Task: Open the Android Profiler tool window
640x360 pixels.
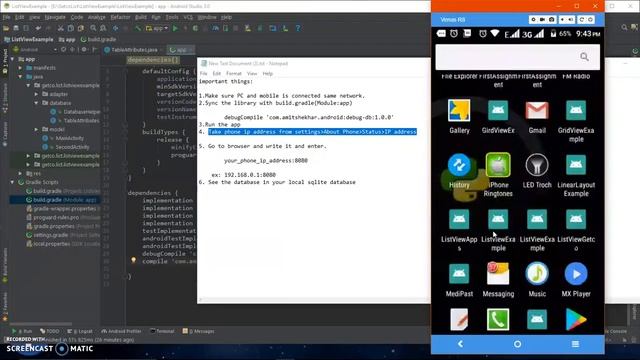Action: 121,331
